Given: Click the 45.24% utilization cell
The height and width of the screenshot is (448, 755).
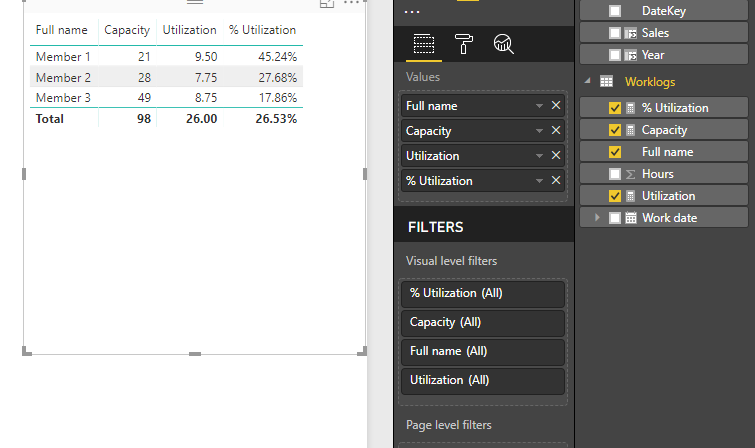Looking at the screenshot, I should (277, 57).
